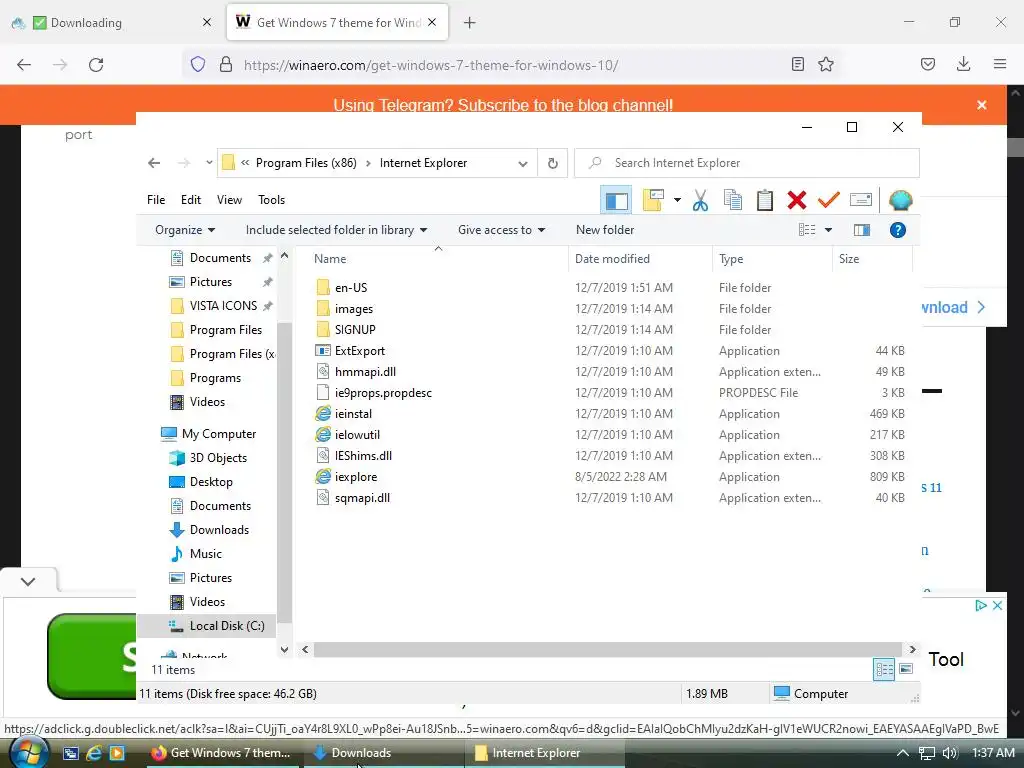Click the volume icon in system tray

click(x=950, y=753)
